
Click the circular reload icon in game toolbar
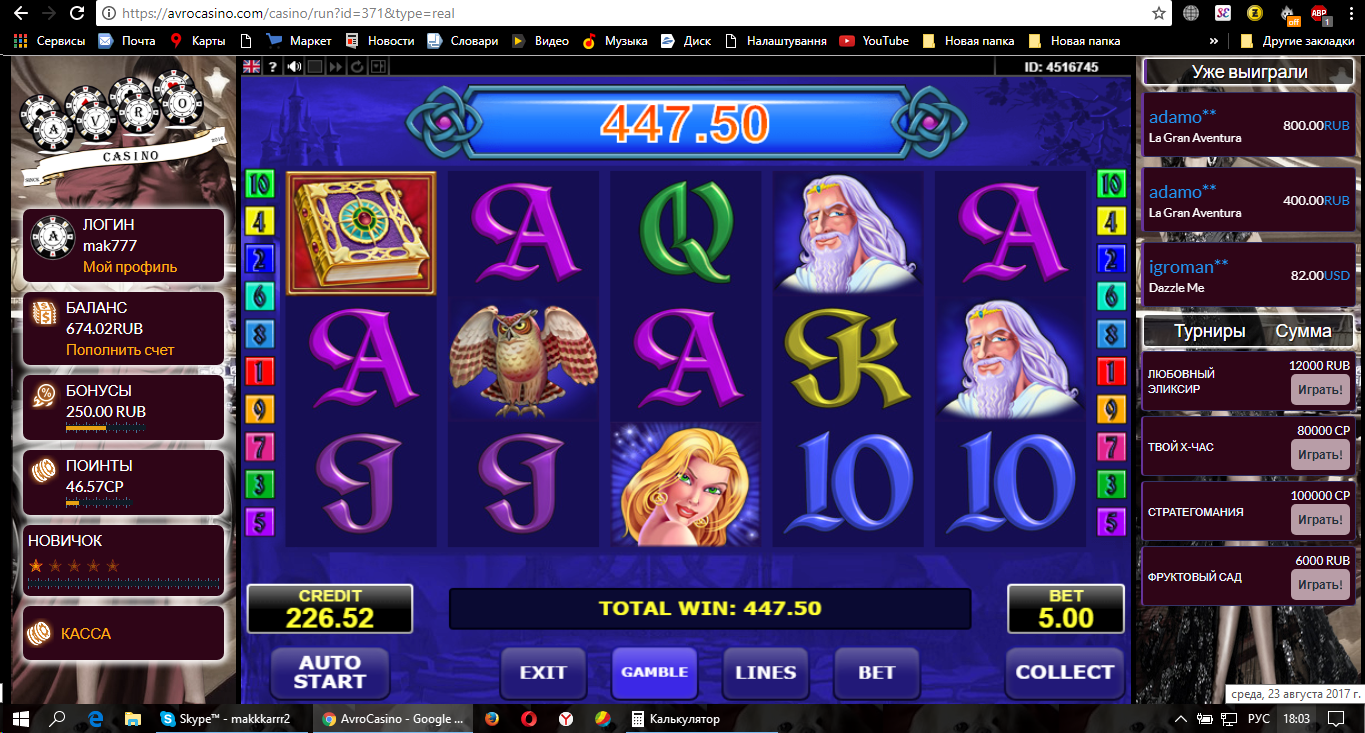tap(357, 67)
